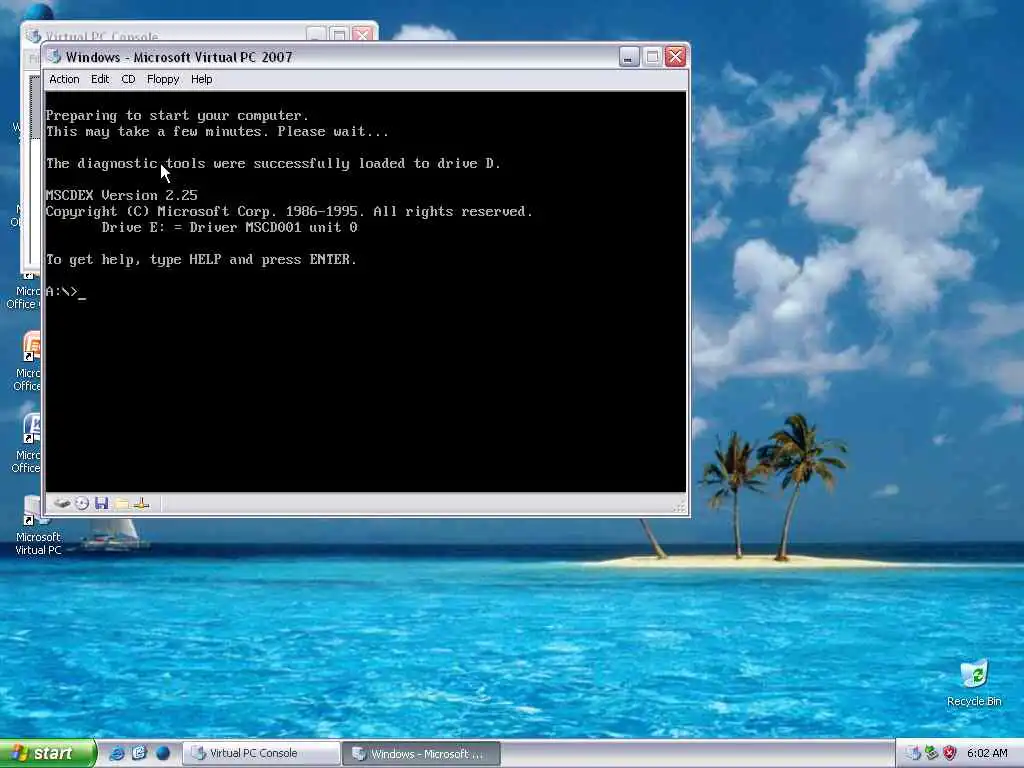Click the 6:02 AM system clock
The height and width of the screenshot is (768, 1024).
987,754
